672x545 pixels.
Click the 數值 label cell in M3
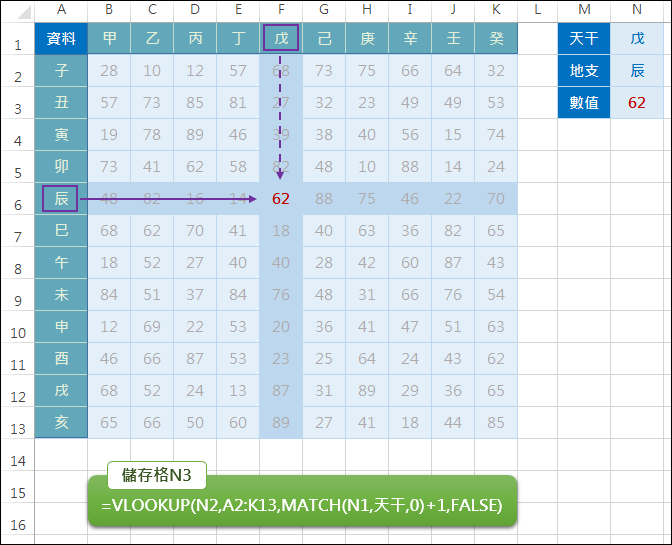click(x=584, y=103)
